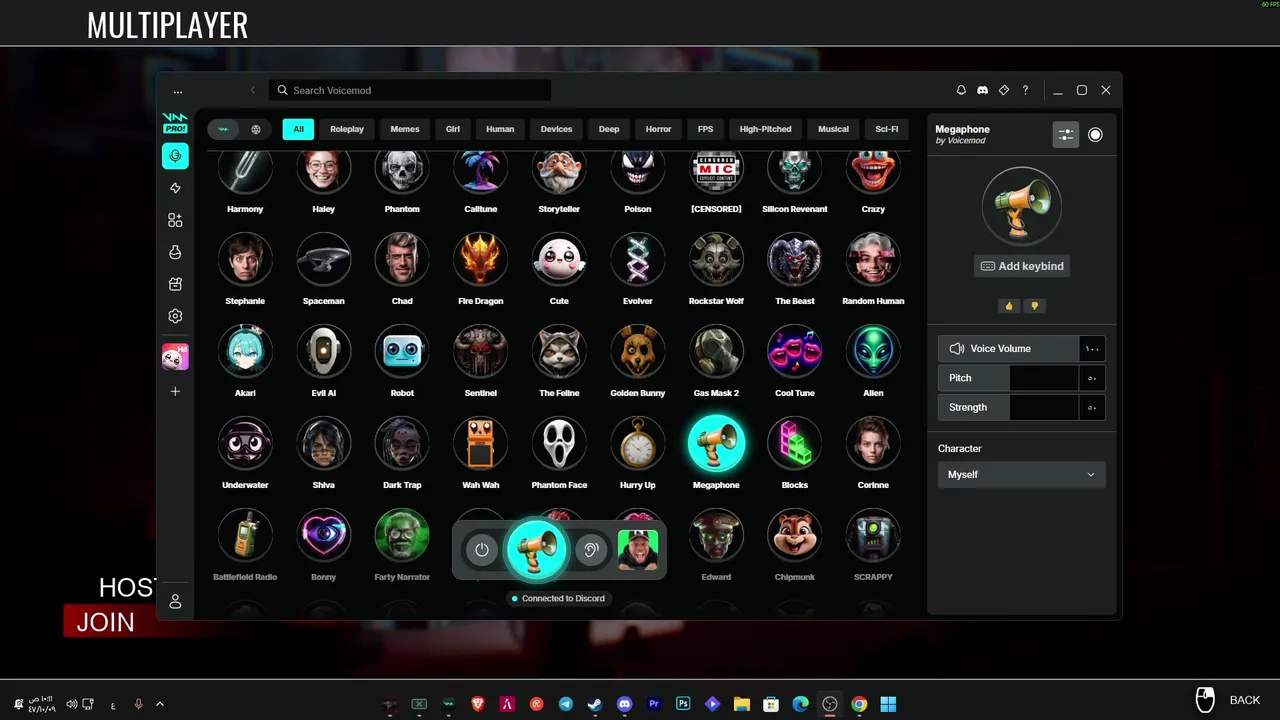The image size is (1280, 720).
Task: Click the face avatar in floating bar
Action: coord(638,549)
